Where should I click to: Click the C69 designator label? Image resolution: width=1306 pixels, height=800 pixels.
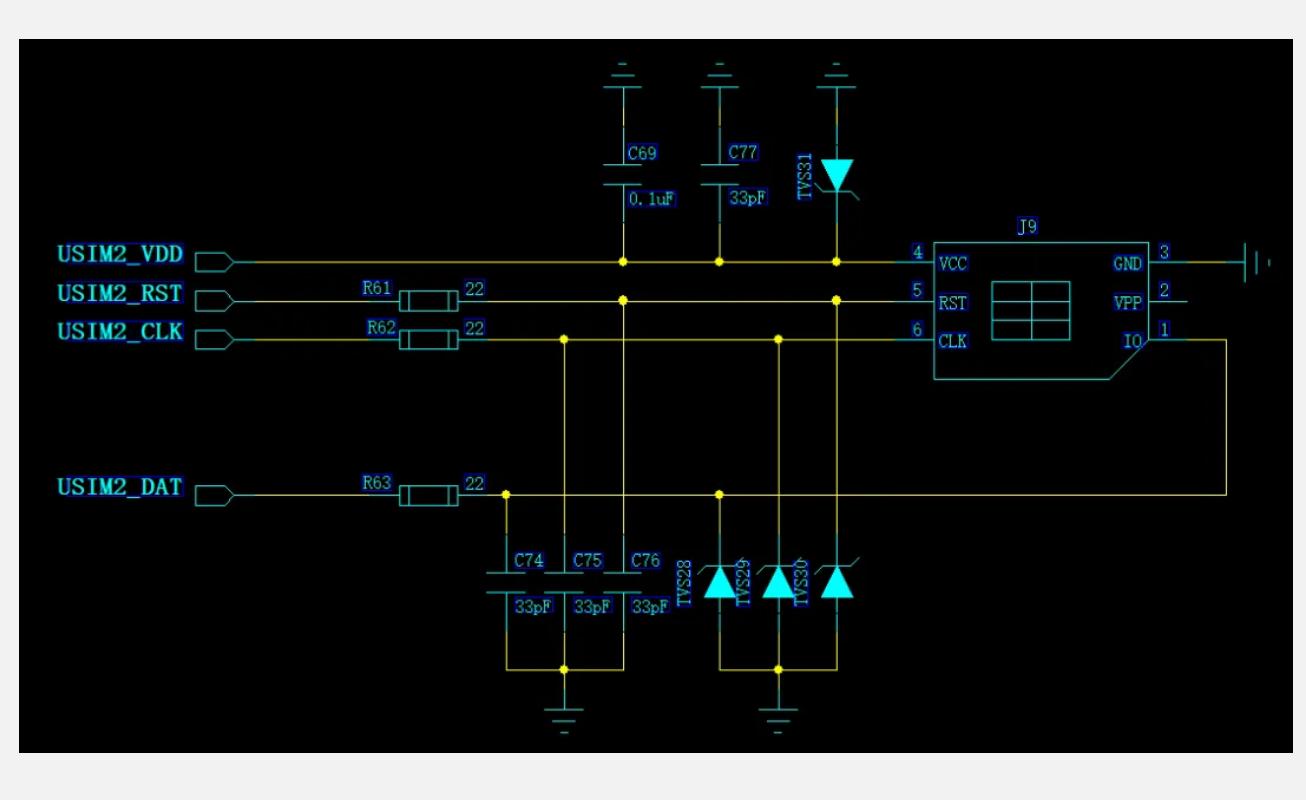click(x=642, y=153)
